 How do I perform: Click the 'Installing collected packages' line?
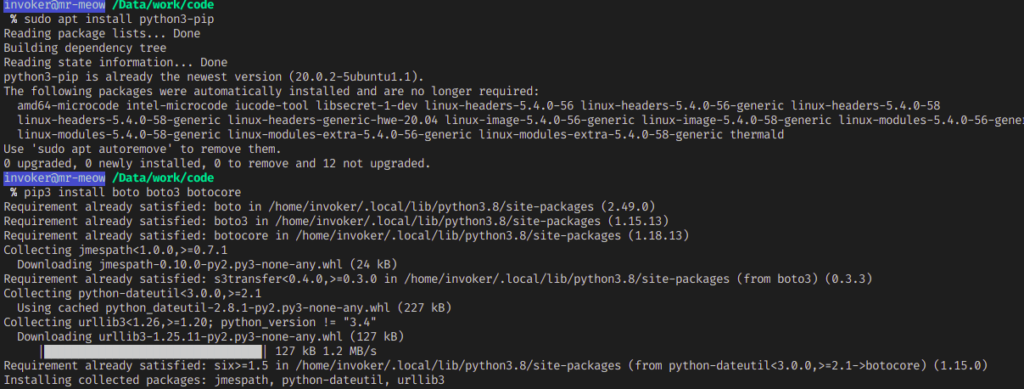[x=224, y=379]
